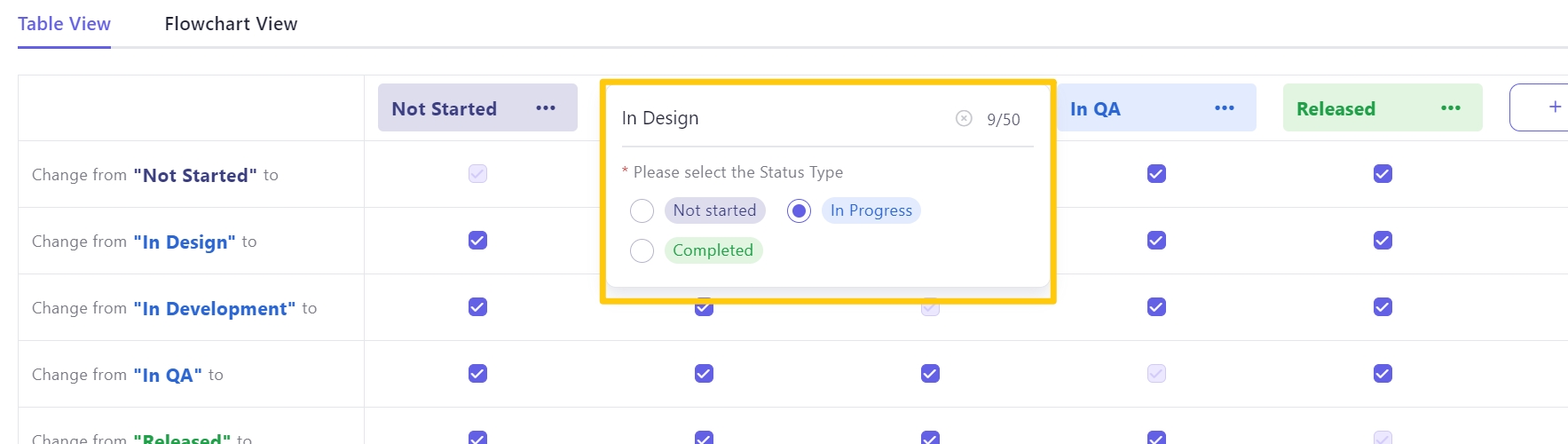
Task: Switch to the Flowchart View tab
Action: click(231, 24)
